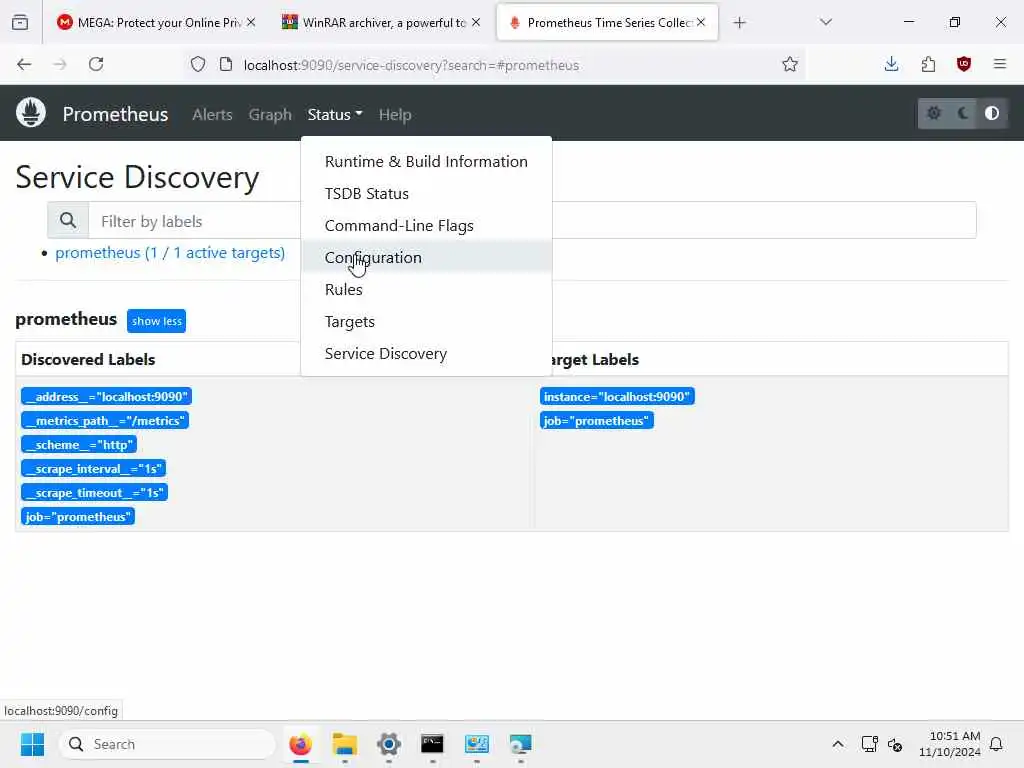Bookmark this page with the star
Image resolution: width=1024 pixels, height=768 pixels.
pos(790,65)
